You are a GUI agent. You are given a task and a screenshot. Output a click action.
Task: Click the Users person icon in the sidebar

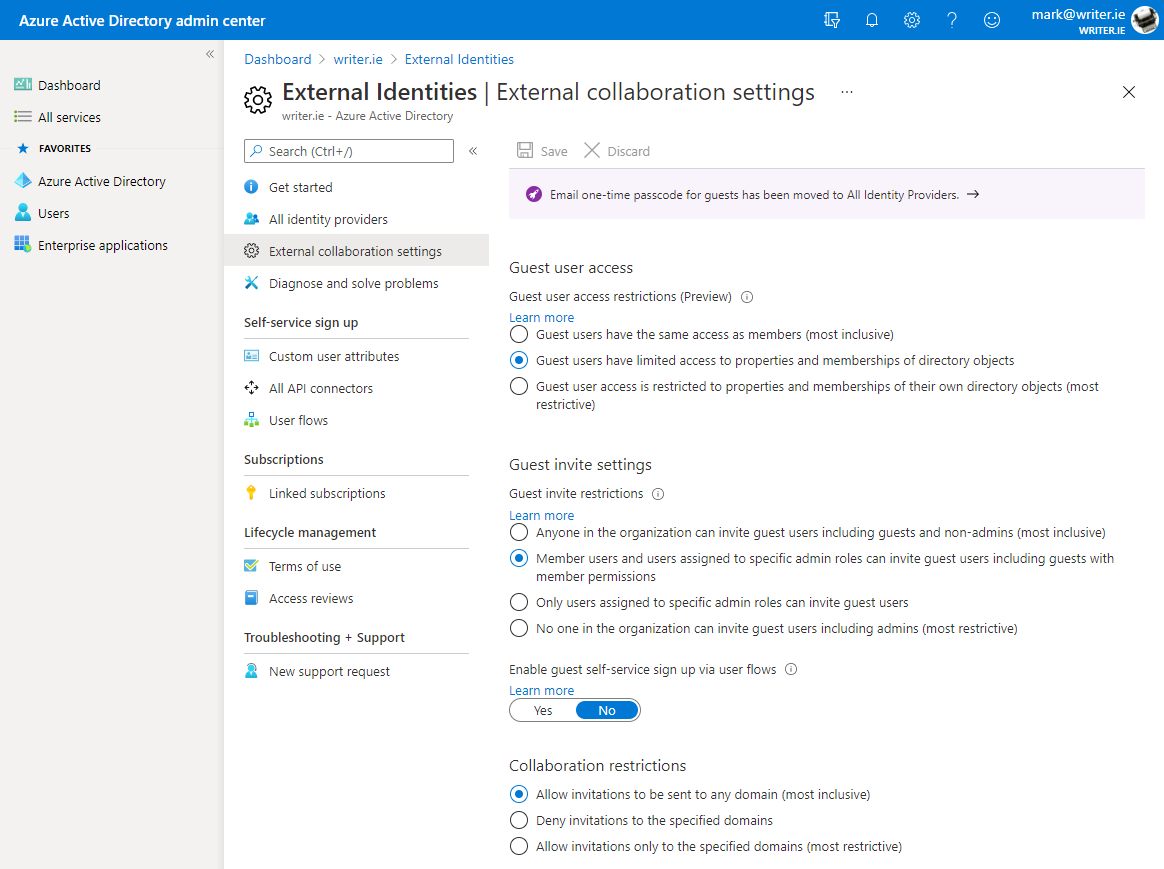(x=23, y=213)
